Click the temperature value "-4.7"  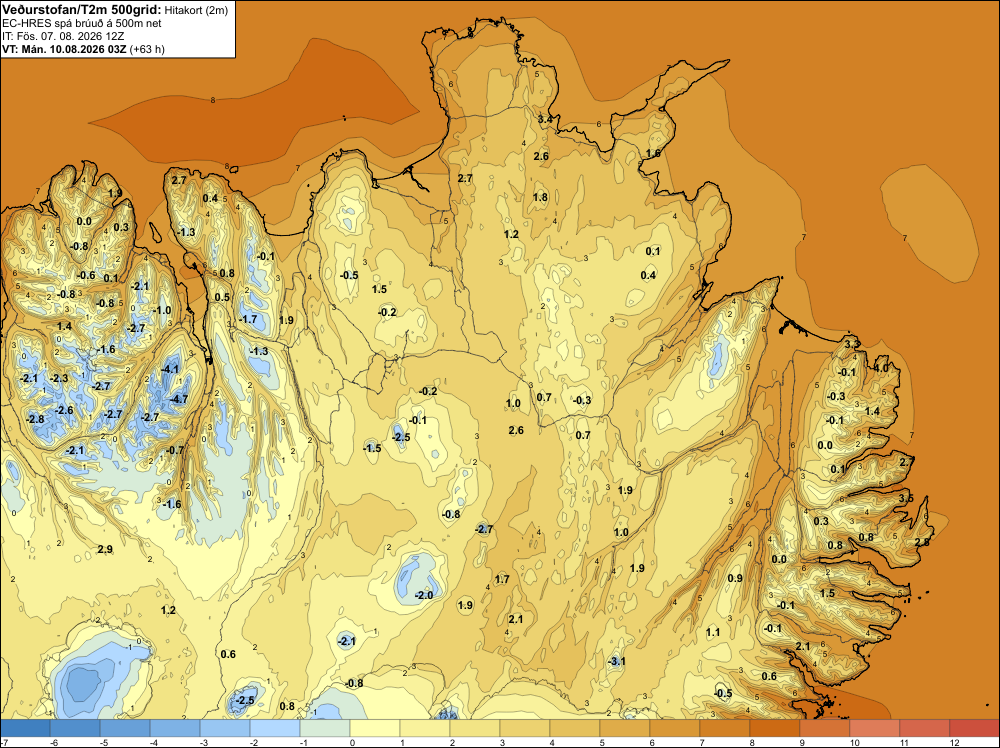point(180,399)
